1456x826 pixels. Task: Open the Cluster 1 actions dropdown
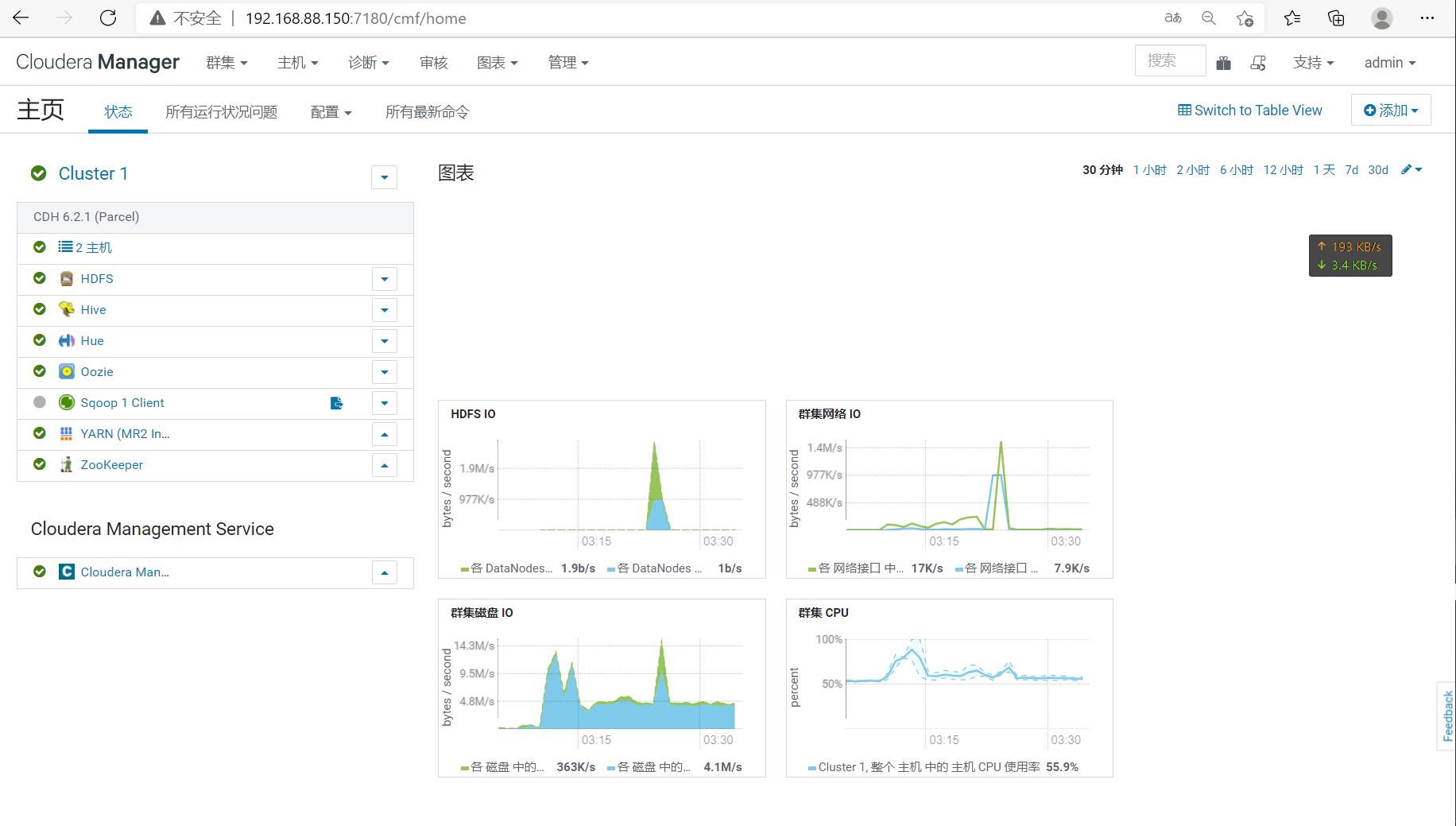point(384,176)
